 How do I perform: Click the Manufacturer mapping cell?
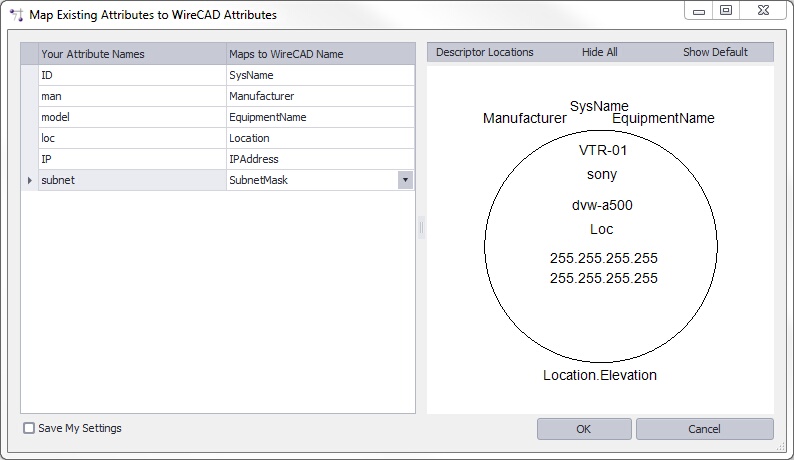[x=320, y=96]
